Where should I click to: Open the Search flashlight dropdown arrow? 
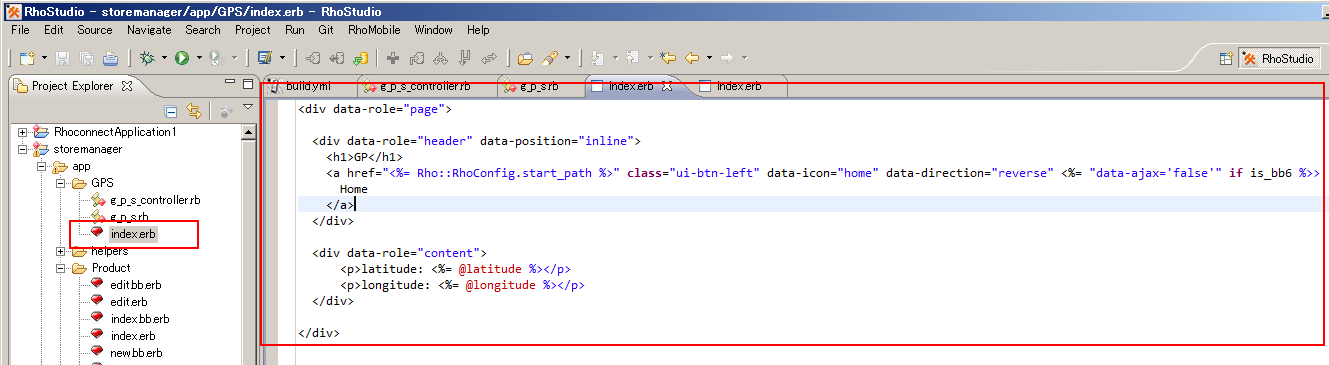point(567,58)
